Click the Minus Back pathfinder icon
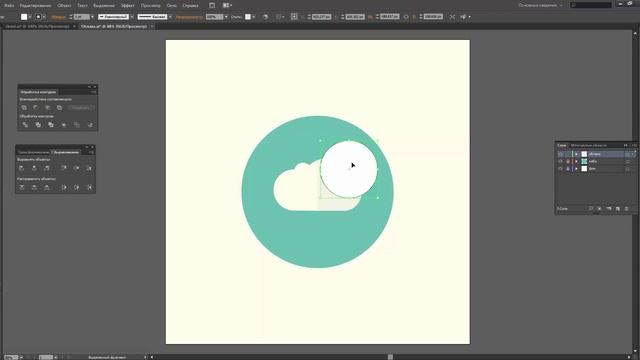 (x=90, y=124)
